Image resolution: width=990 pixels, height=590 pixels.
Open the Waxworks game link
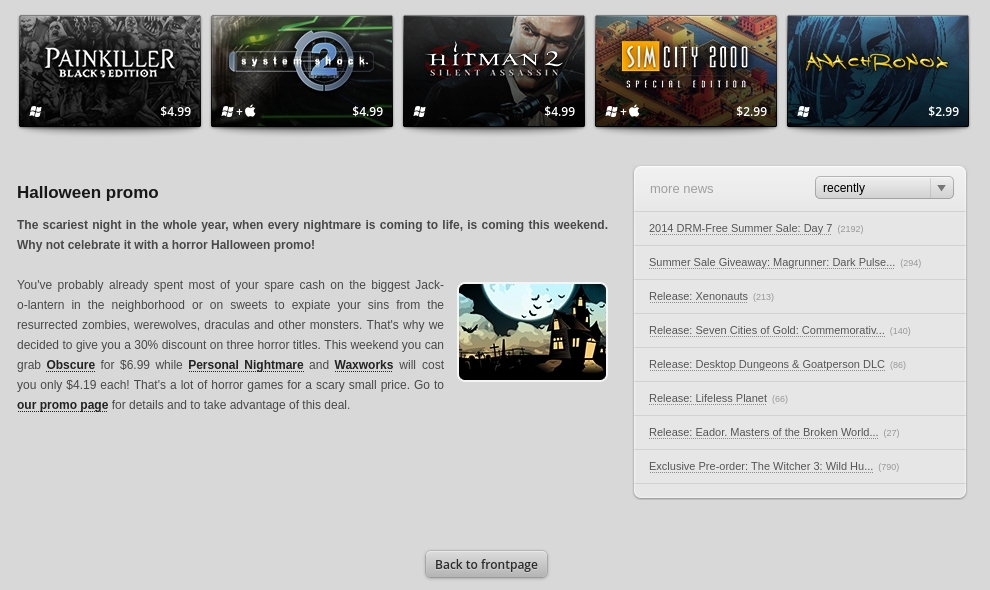click(364, 365)
